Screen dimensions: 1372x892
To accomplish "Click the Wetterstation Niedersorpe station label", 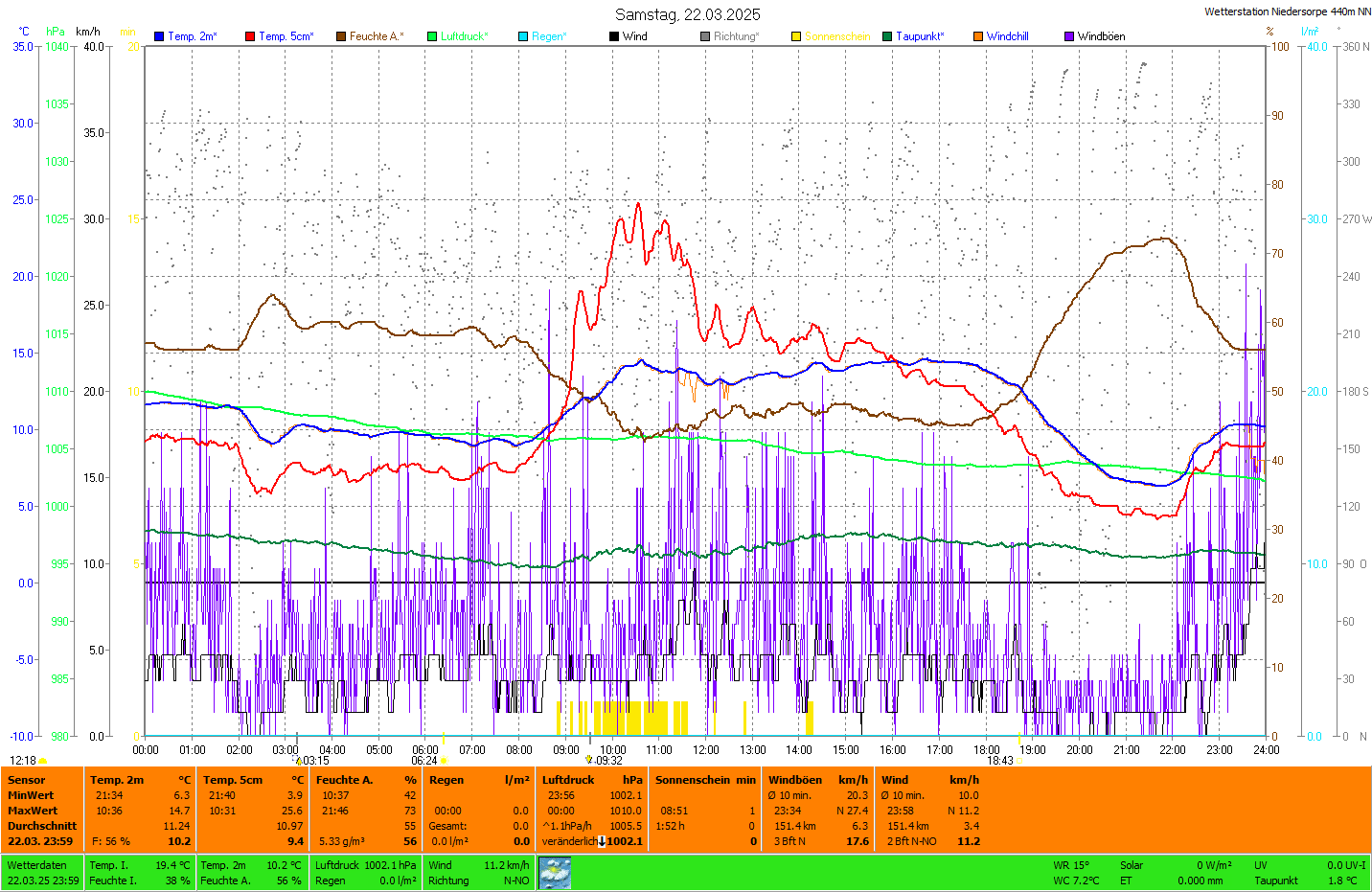I will point(1287,11).
